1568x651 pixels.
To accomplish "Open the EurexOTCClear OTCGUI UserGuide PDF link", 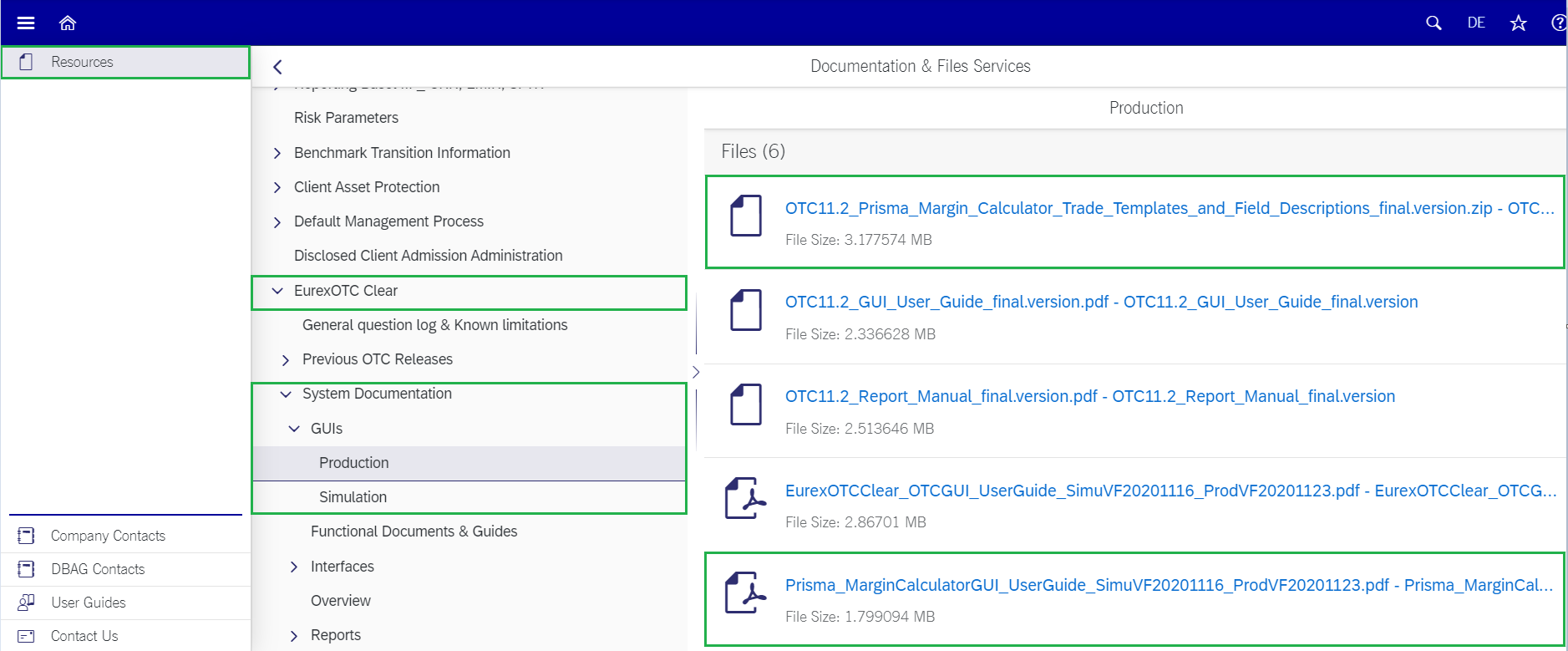I will (x=1170, y=491).
